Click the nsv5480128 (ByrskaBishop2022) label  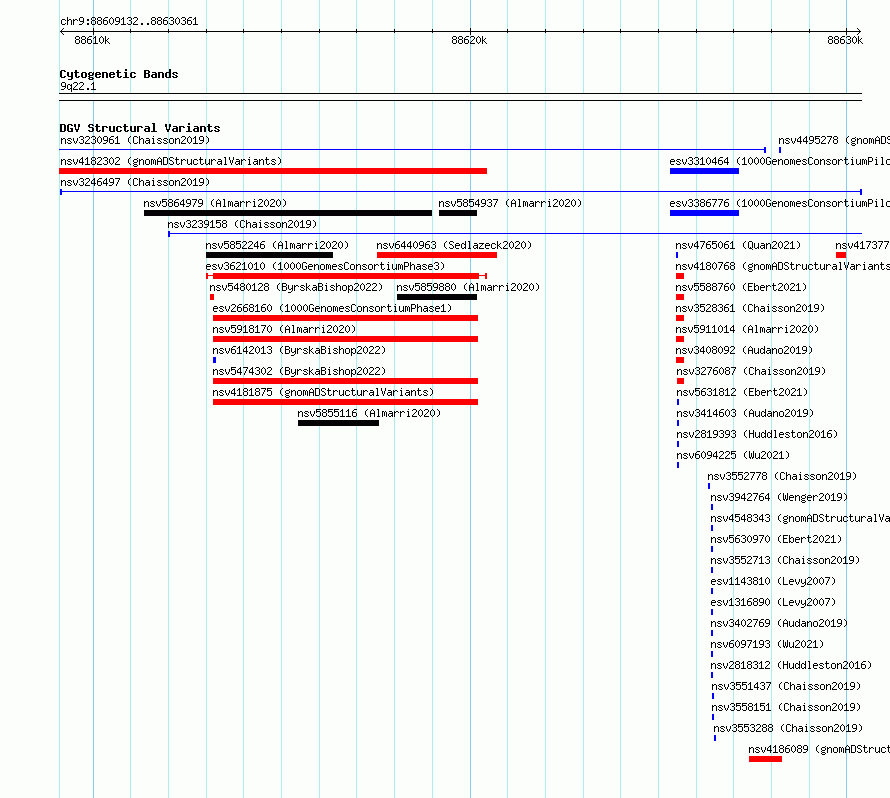pos(296,287)
